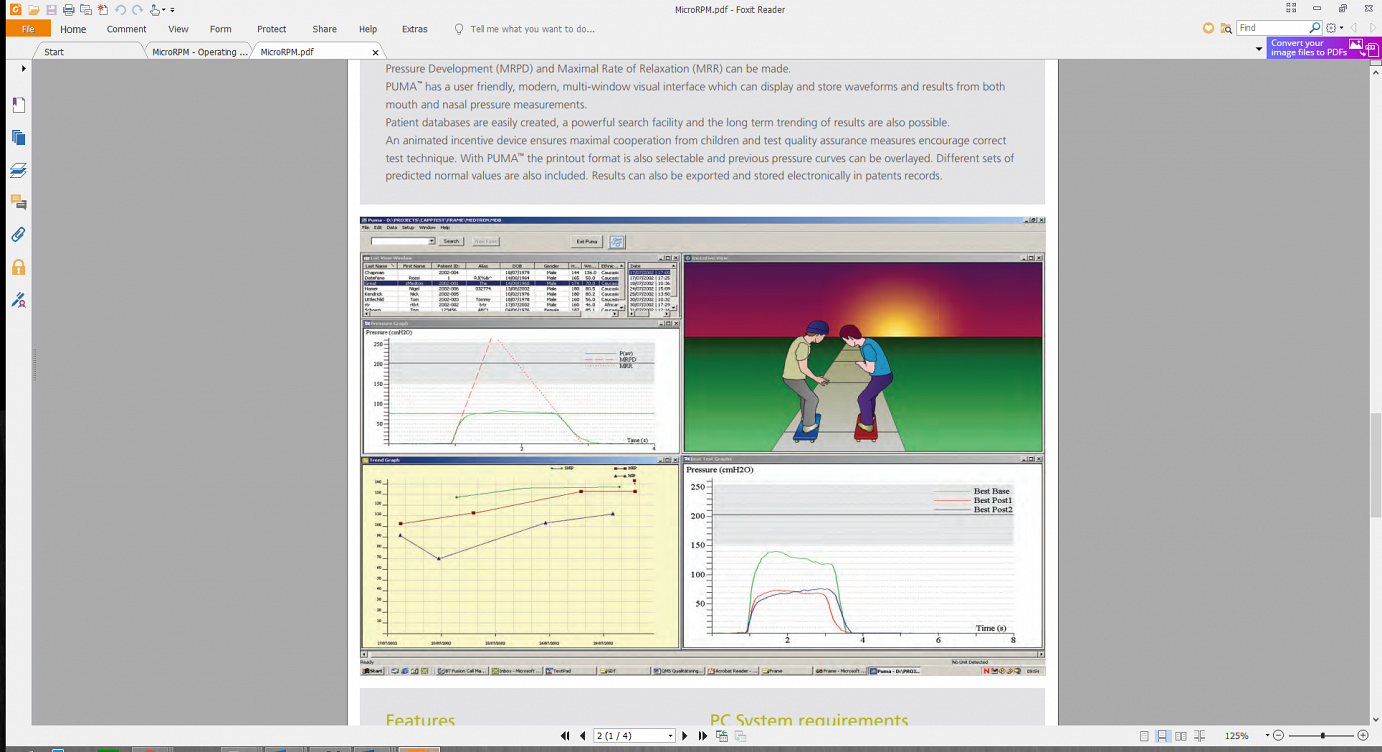1382x752 pixels.
Task: Expand the zoom percentage dropdown
Action: click(x=1266, y=736)
